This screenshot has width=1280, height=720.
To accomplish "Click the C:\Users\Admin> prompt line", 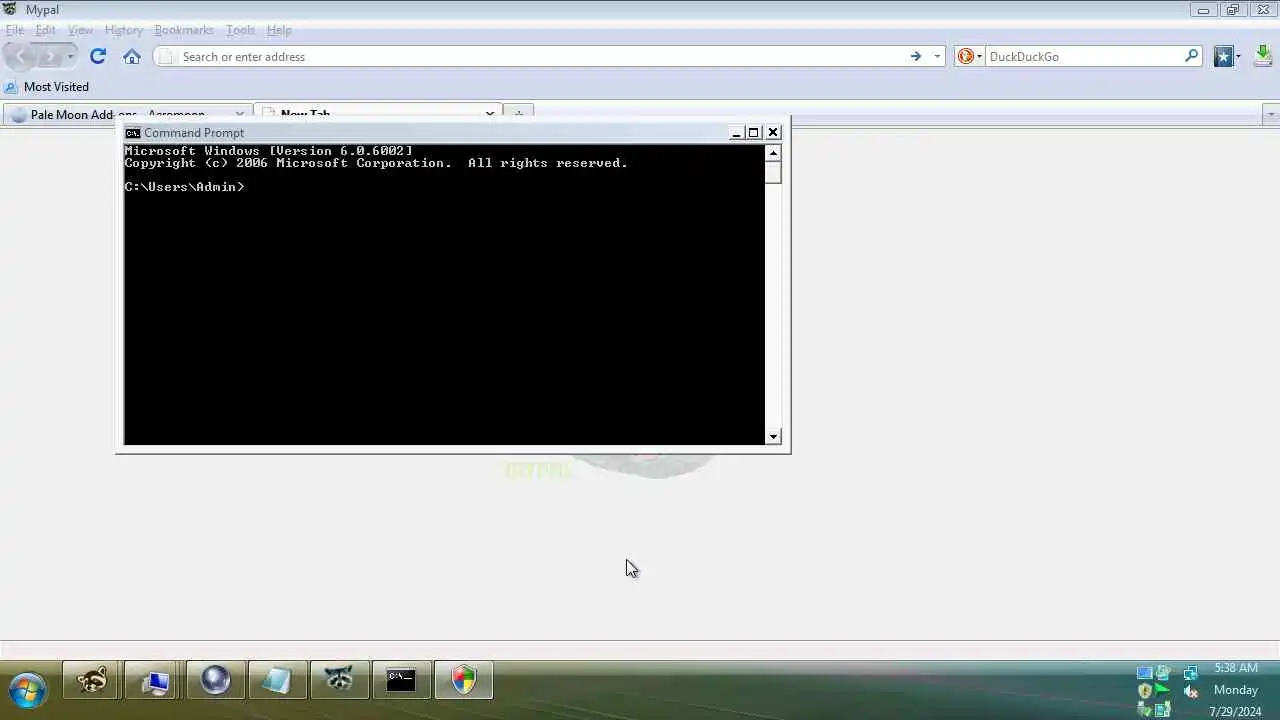I will pyautogui.click(x=184, y=187).
